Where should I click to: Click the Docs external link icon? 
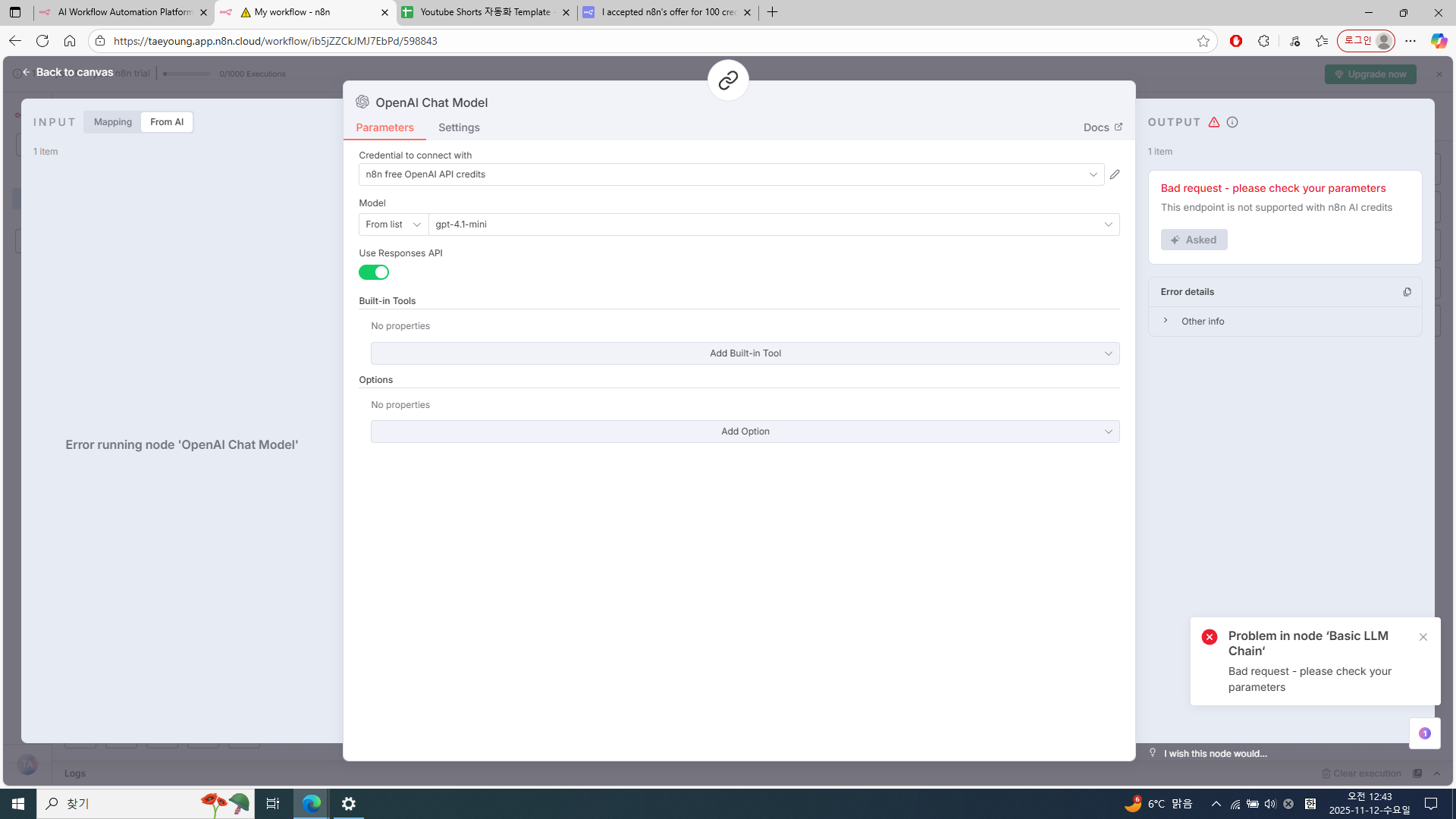[x=1118, y=127]
